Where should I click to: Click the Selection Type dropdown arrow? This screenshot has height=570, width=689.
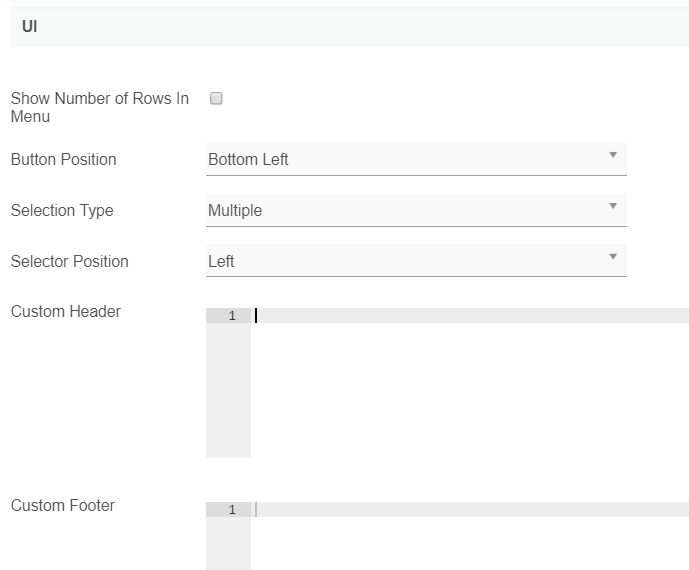pos(612,207)
